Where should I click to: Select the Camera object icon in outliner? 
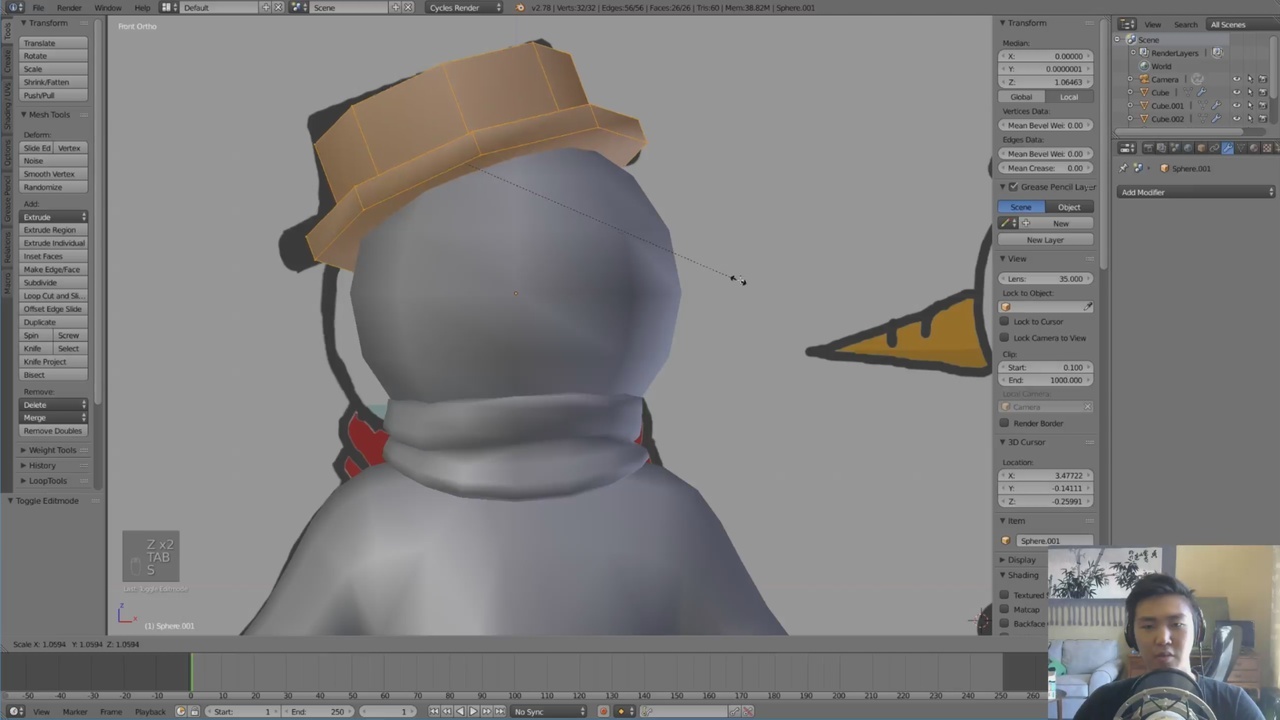pyautogui.click(x=1144, y=79)
